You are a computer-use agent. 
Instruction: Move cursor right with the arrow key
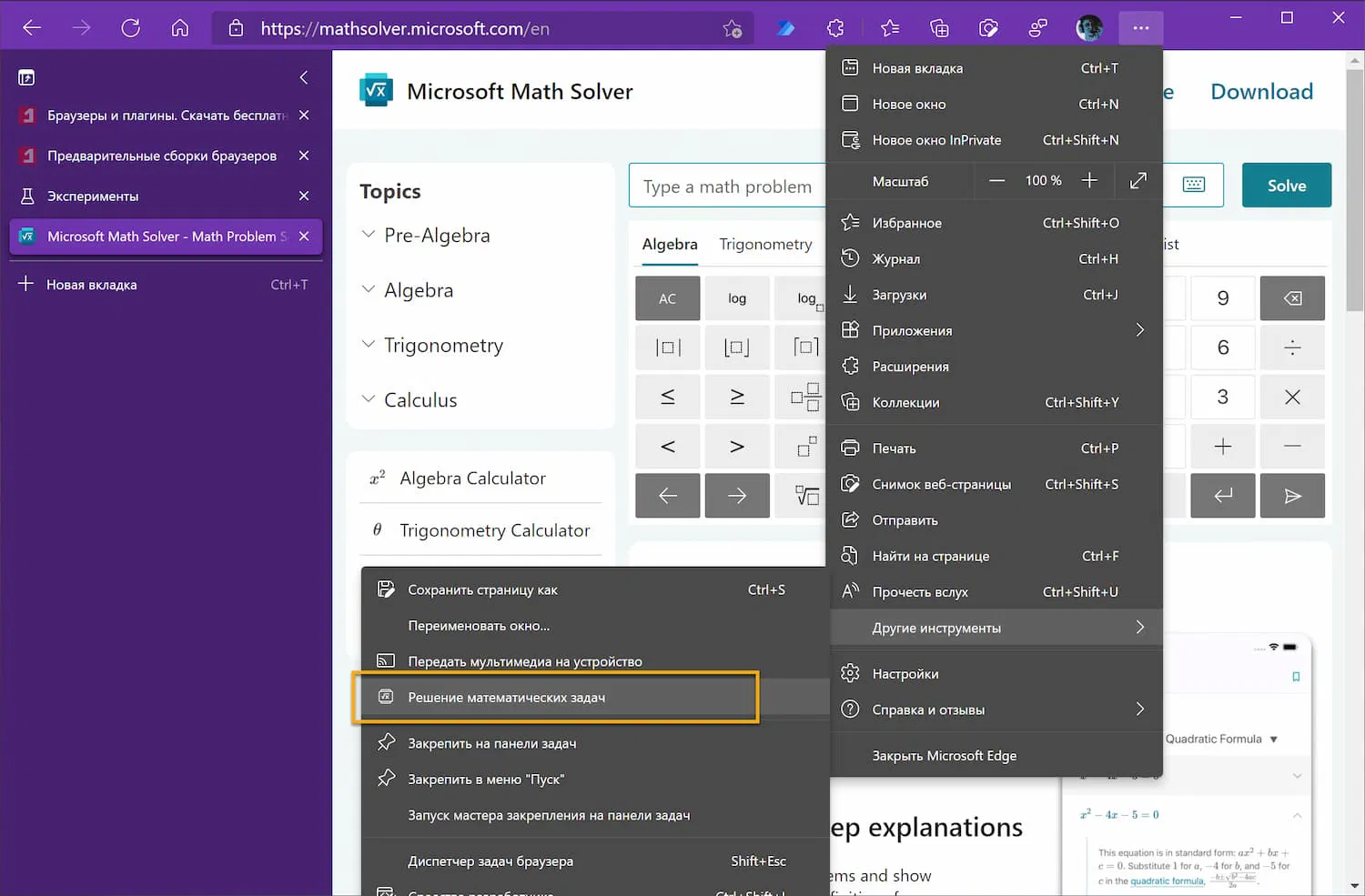737,496
